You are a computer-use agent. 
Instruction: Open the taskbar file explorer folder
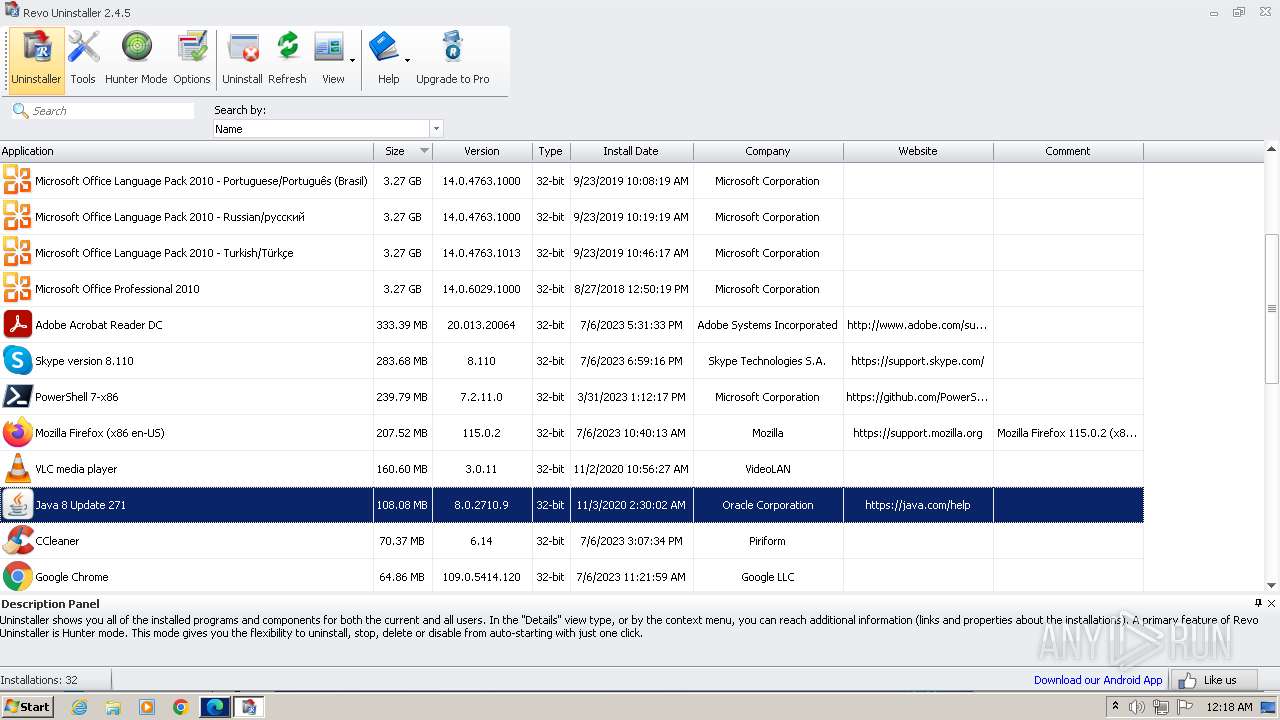click(113, 707)
